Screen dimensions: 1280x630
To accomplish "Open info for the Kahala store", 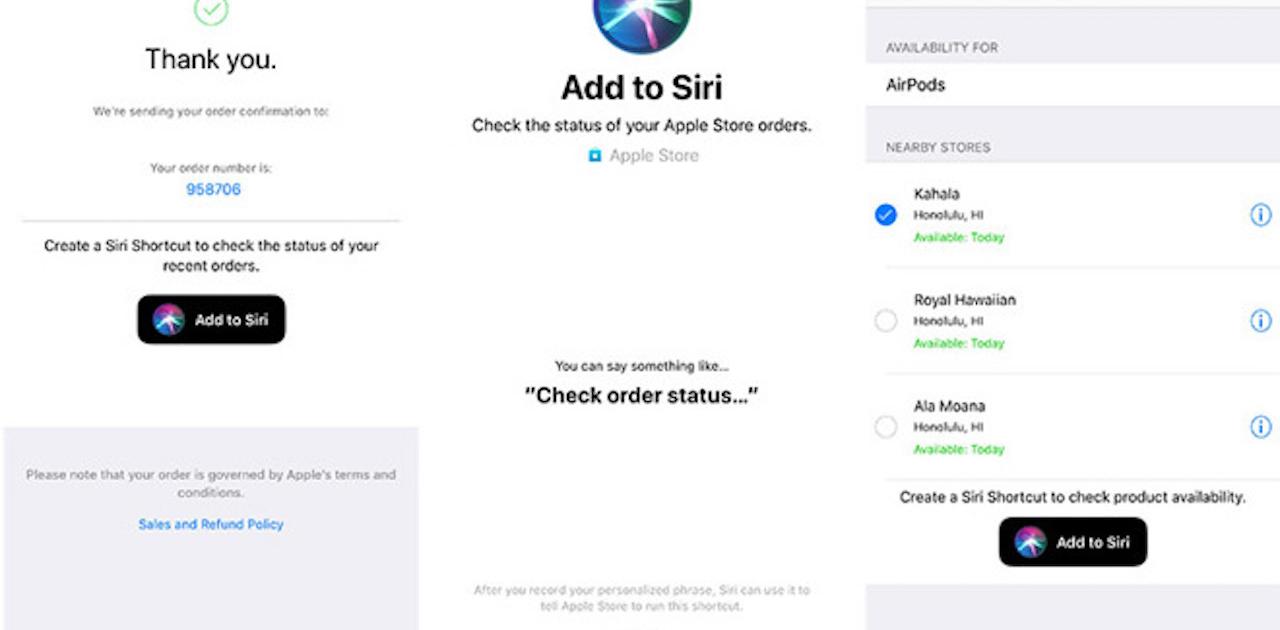I will coord(1261,215).
